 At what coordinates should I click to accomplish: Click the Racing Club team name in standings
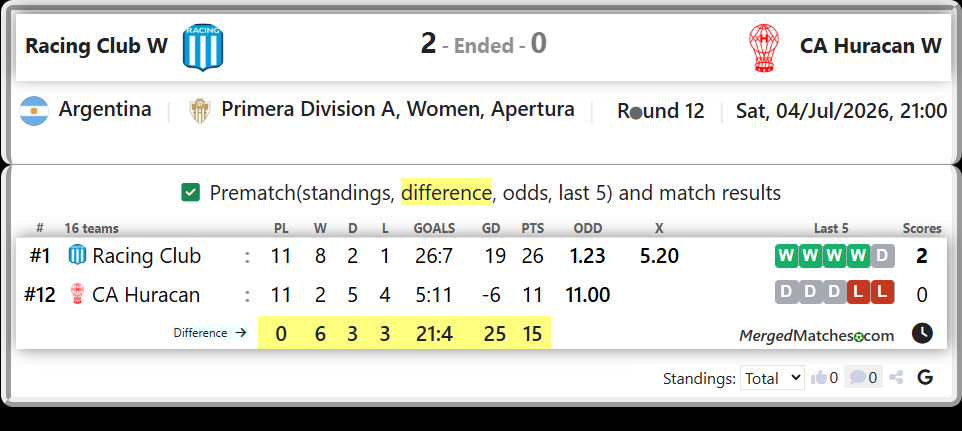147,256
